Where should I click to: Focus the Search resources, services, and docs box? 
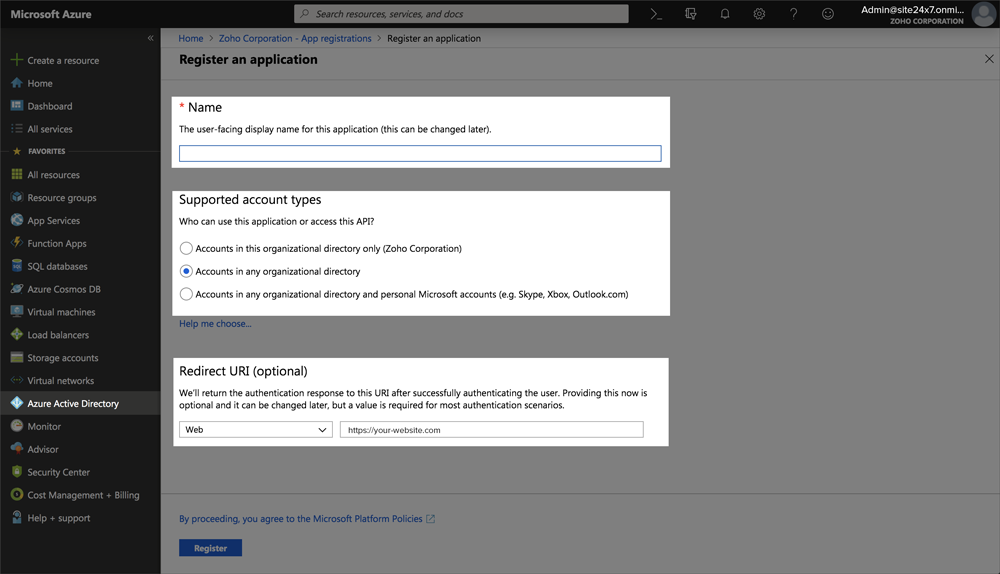tap(461, 13)
